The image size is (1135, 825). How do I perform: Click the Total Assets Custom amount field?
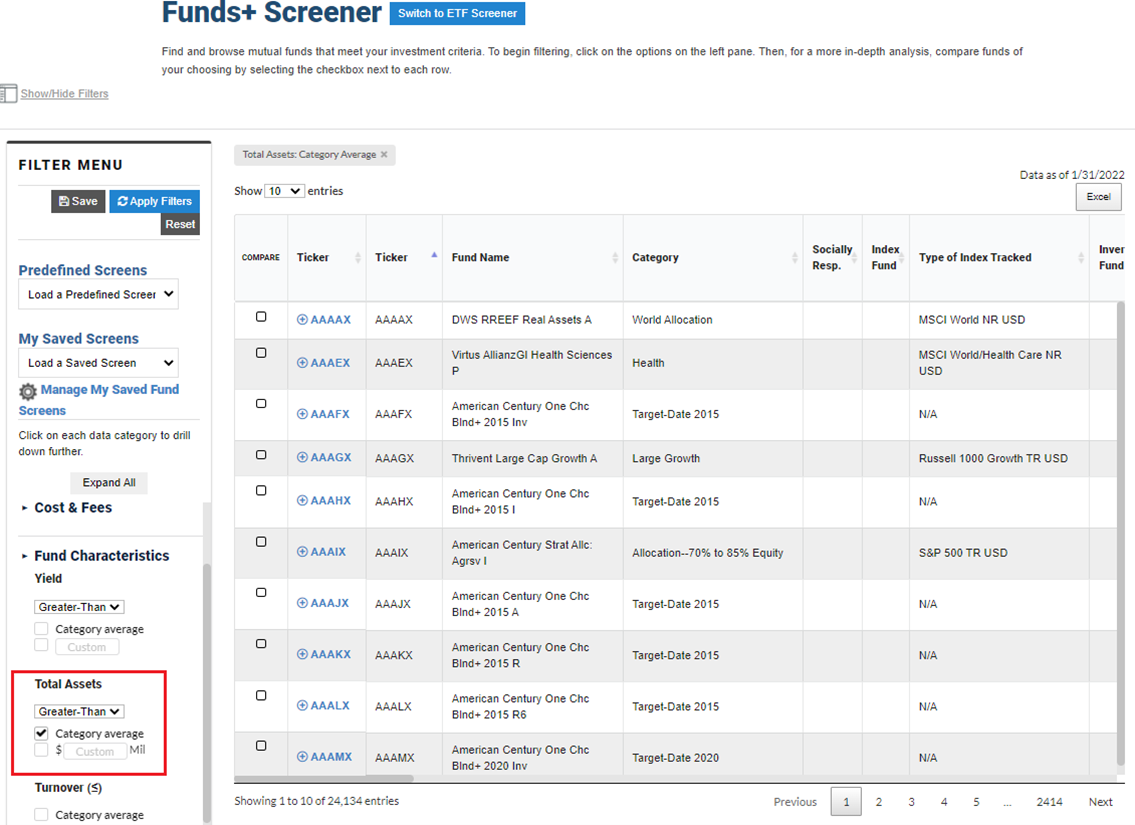coord(95,751)
